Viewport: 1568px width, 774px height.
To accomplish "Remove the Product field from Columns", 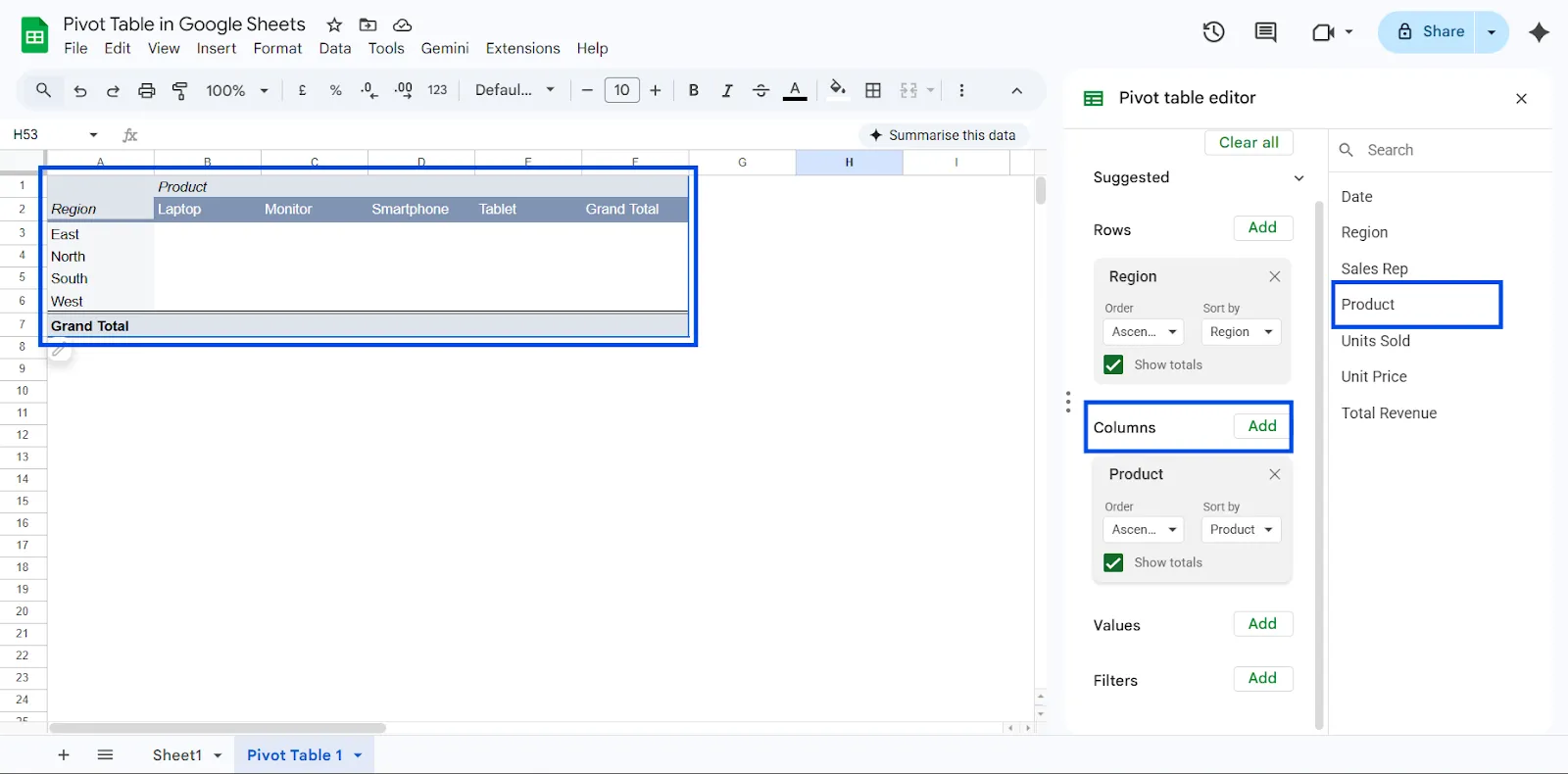I will click(1275, 474).
